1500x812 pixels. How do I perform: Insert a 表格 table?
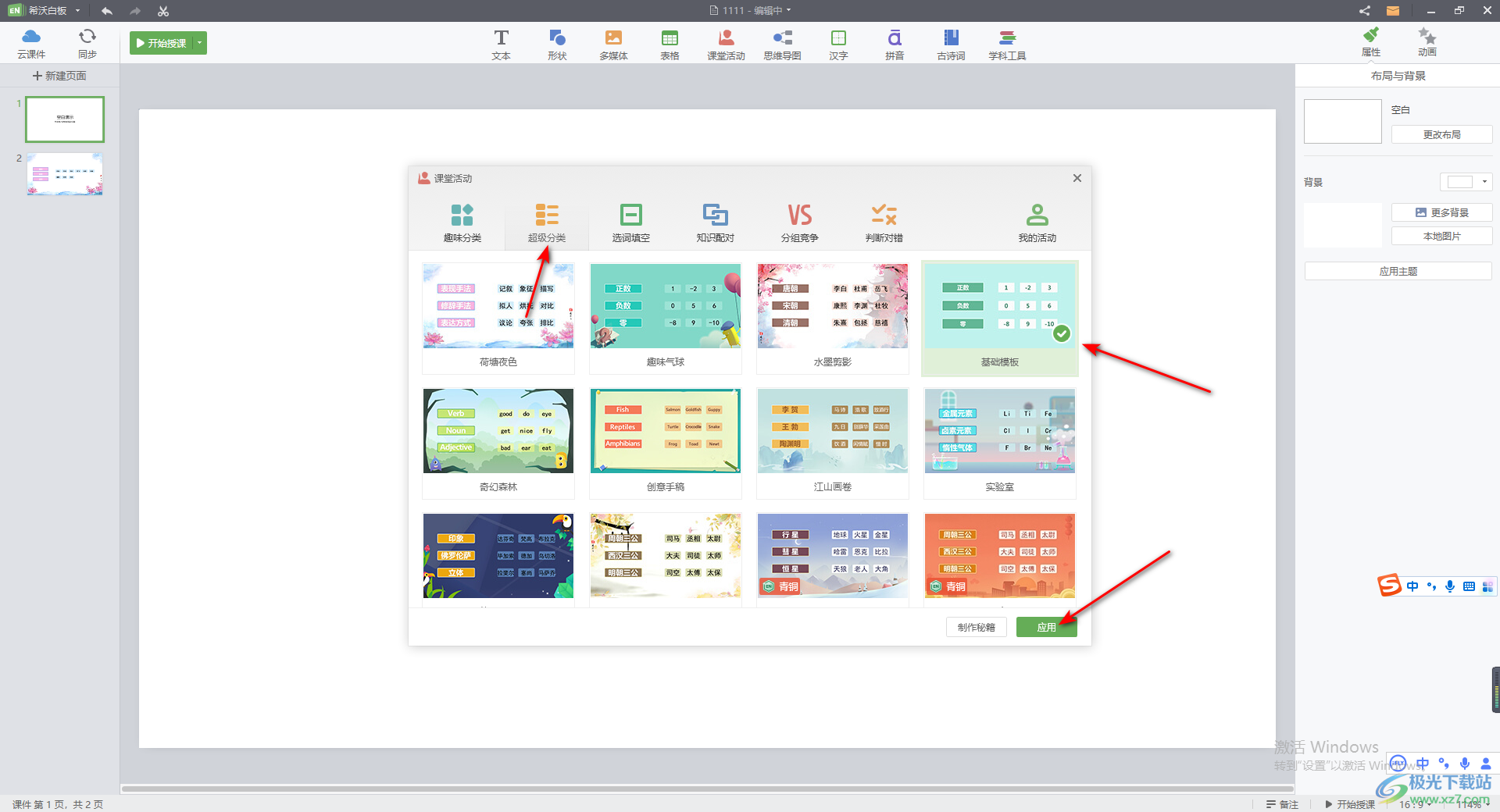click(670, 45)
